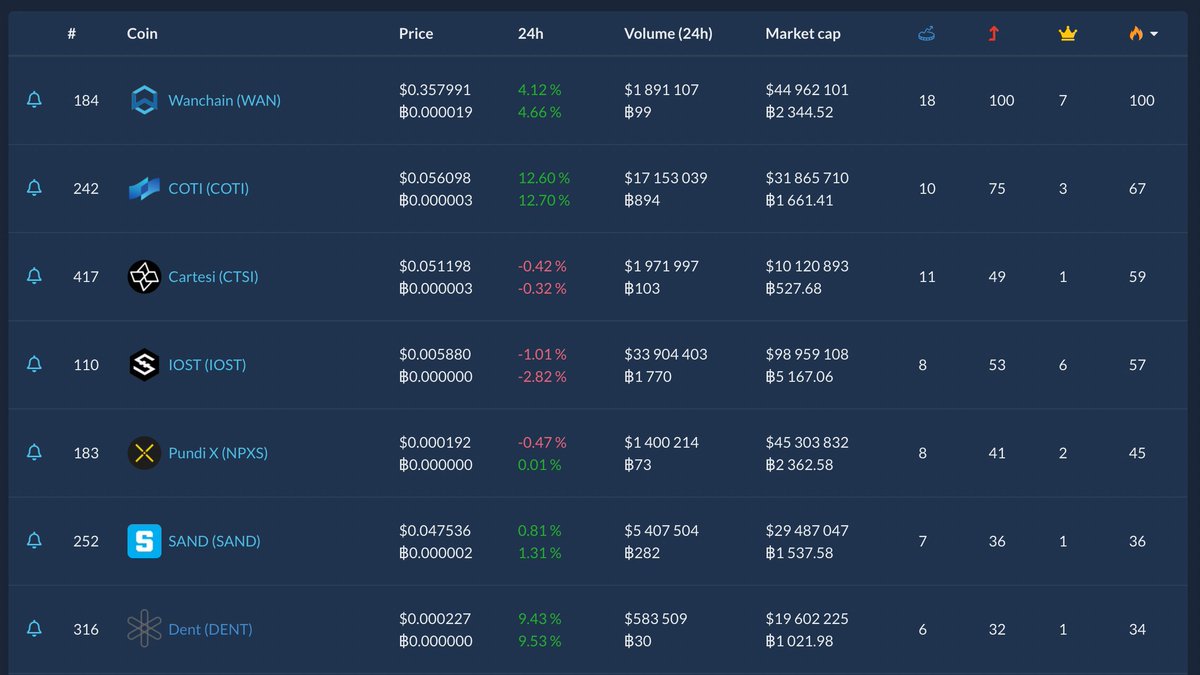Sort by the red up-arrow column

(x=993, y=33)
